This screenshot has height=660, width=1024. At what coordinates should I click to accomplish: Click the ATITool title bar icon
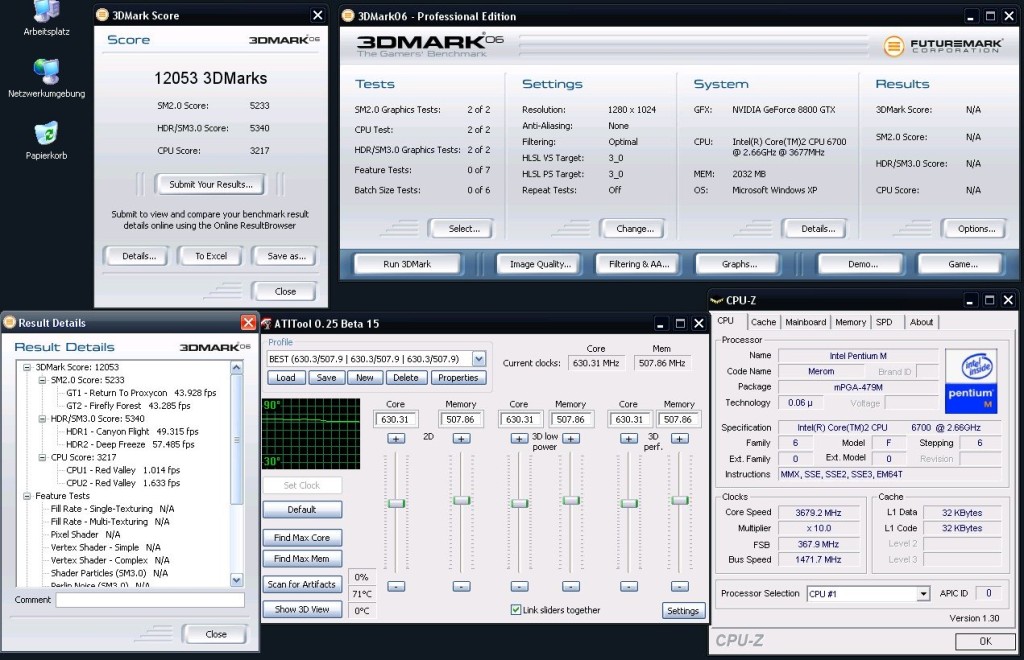tap(266, 324)
